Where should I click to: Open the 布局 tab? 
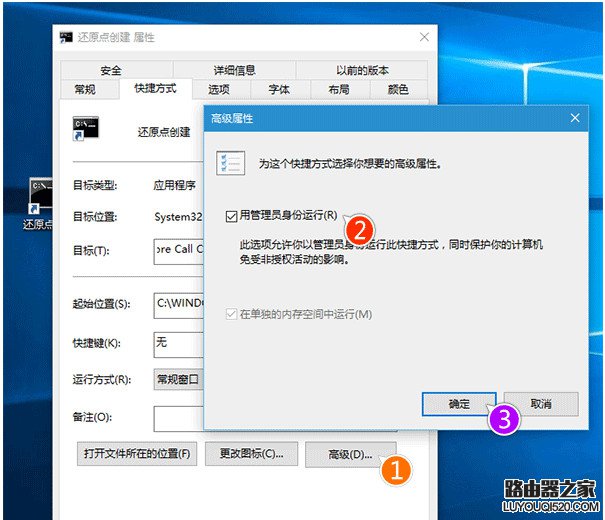point(339,89)
